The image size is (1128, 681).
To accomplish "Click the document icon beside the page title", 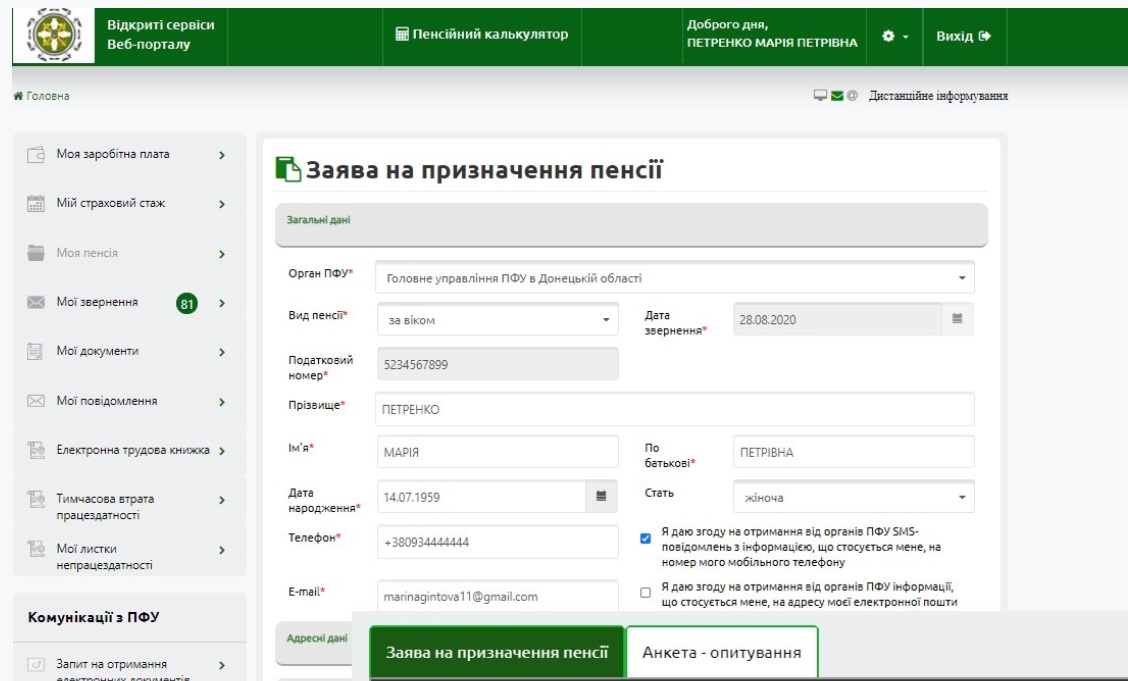I will coord(288,170).
